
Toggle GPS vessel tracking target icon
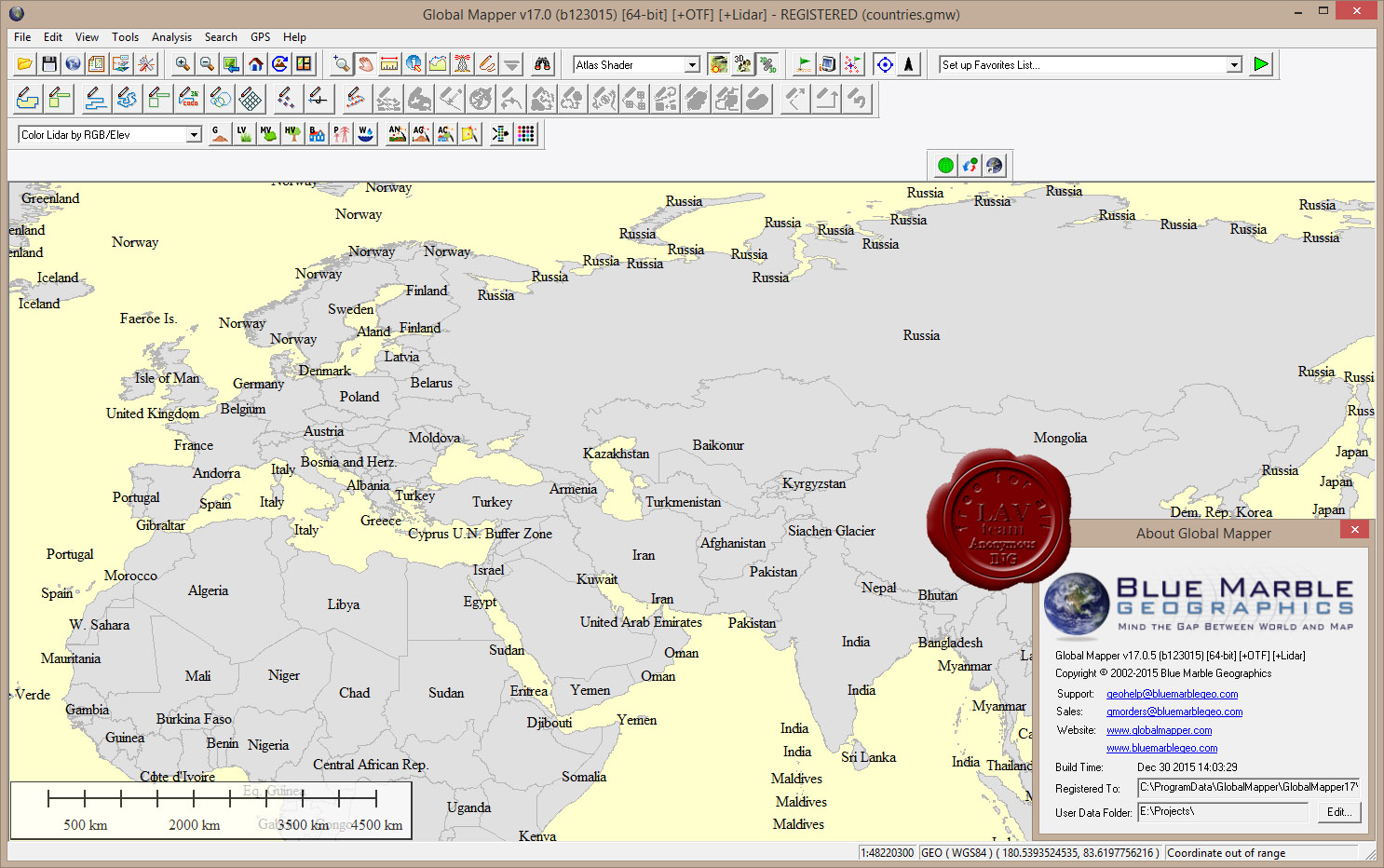coord(885,64)
